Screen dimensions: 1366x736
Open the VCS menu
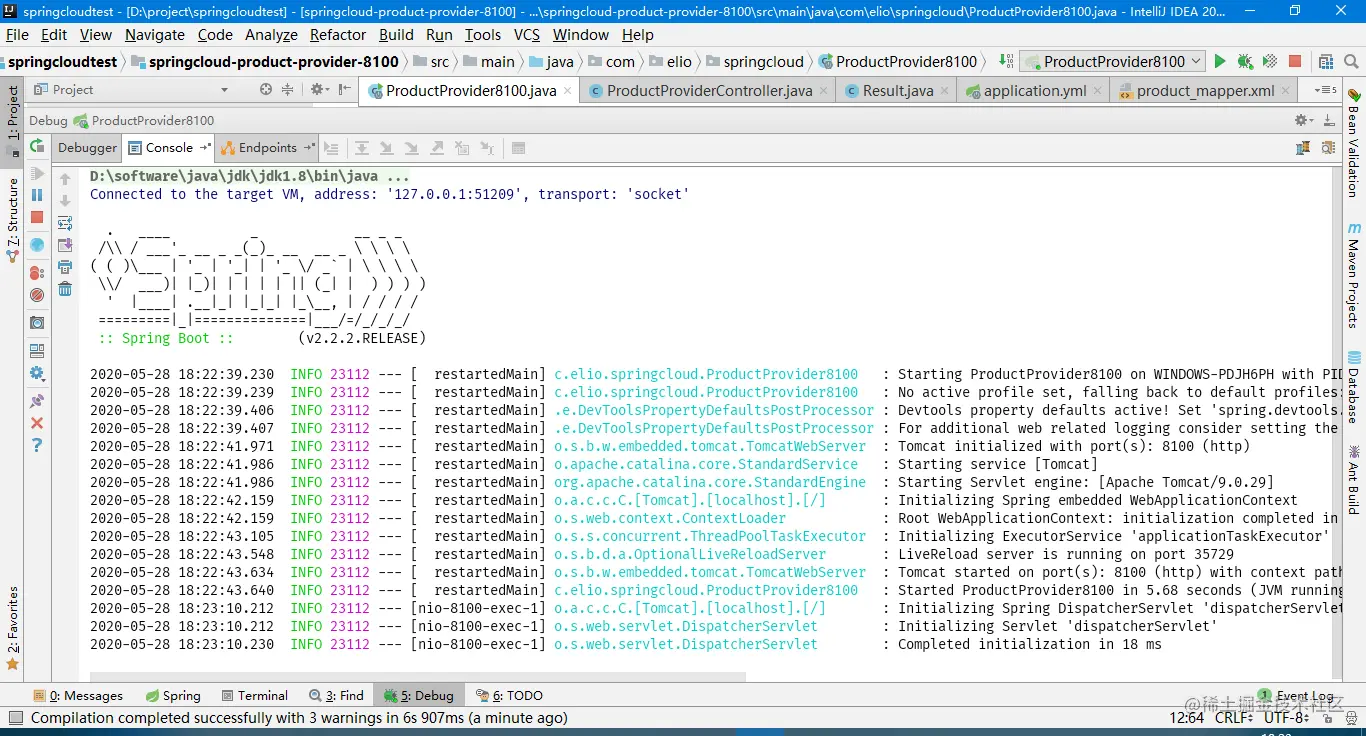point(527,34)
